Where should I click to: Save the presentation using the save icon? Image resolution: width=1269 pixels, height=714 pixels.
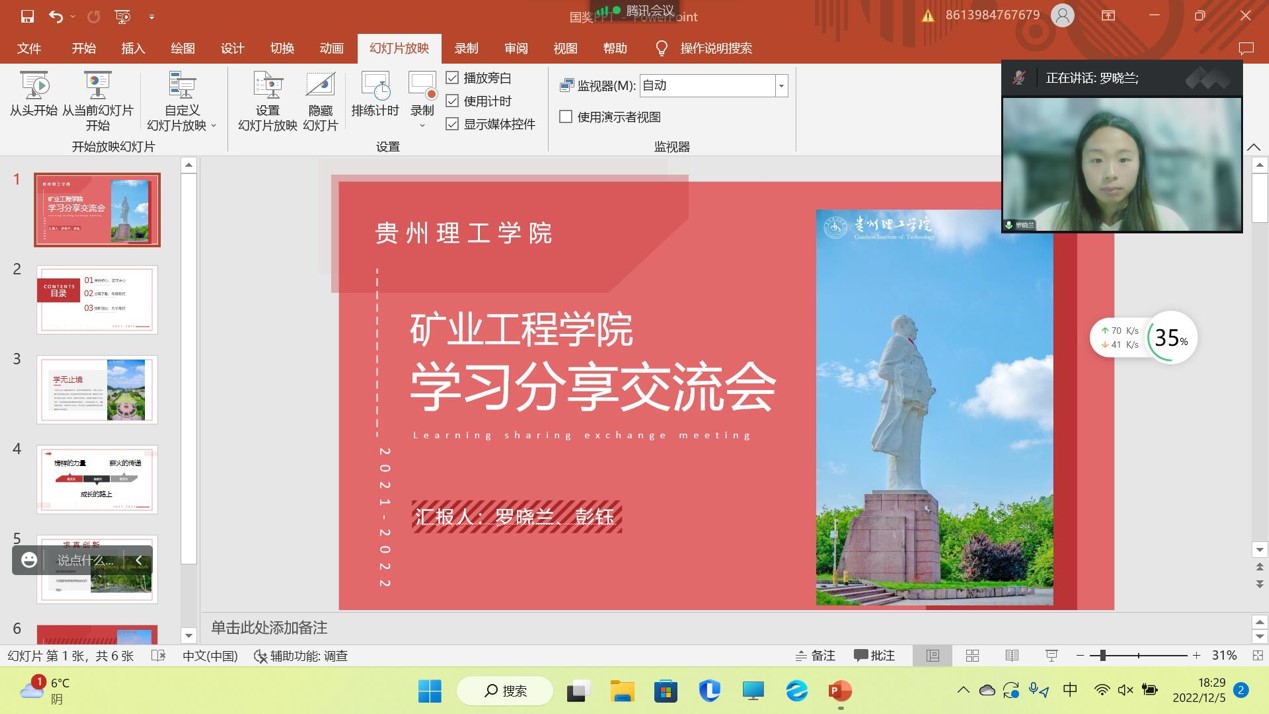click(x=27, y=16)
